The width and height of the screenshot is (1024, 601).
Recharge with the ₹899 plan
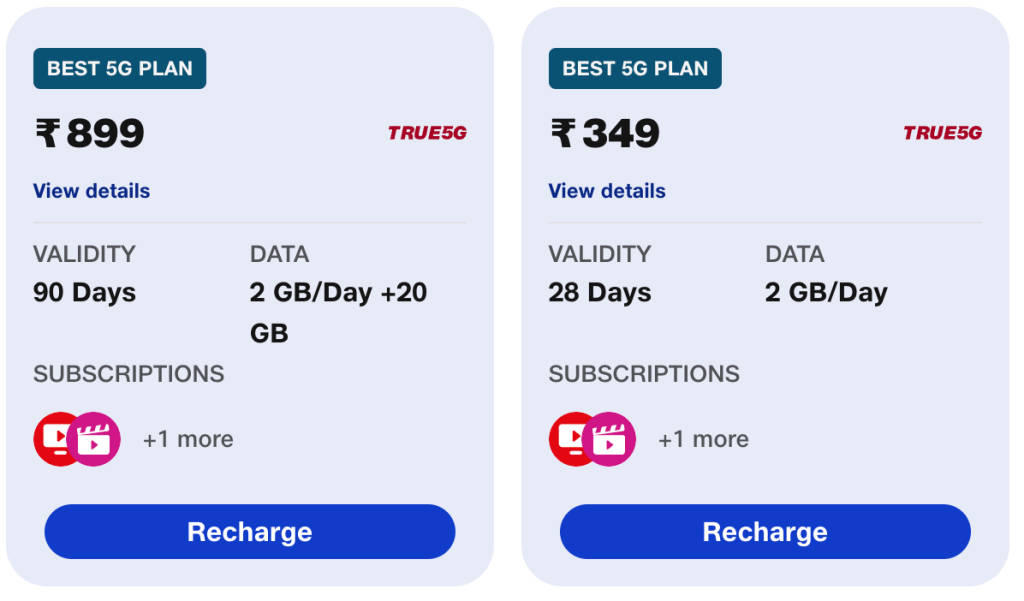coord(250,532)
